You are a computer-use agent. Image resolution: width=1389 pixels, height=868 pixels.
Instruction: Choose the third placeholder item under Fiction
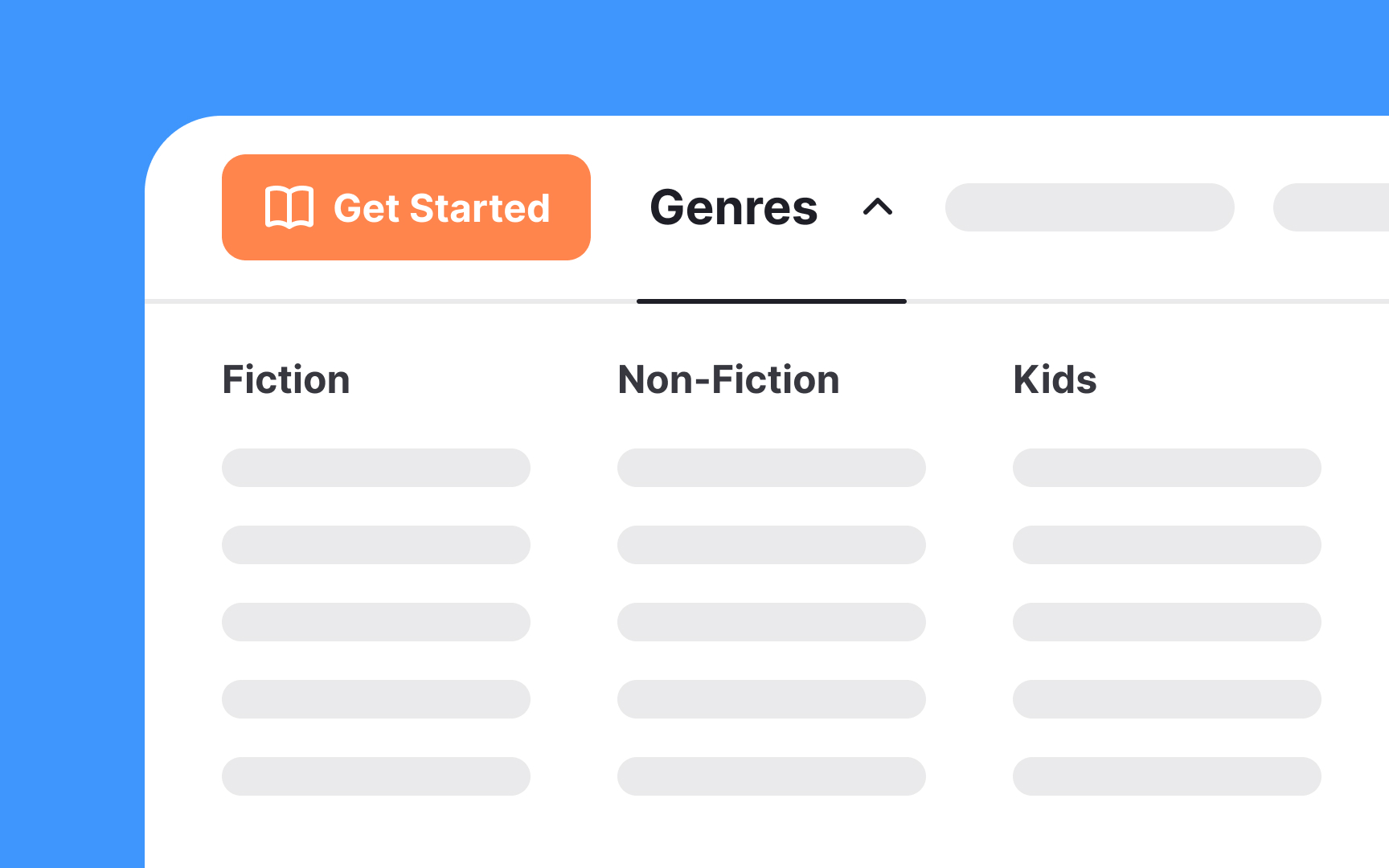375,622
